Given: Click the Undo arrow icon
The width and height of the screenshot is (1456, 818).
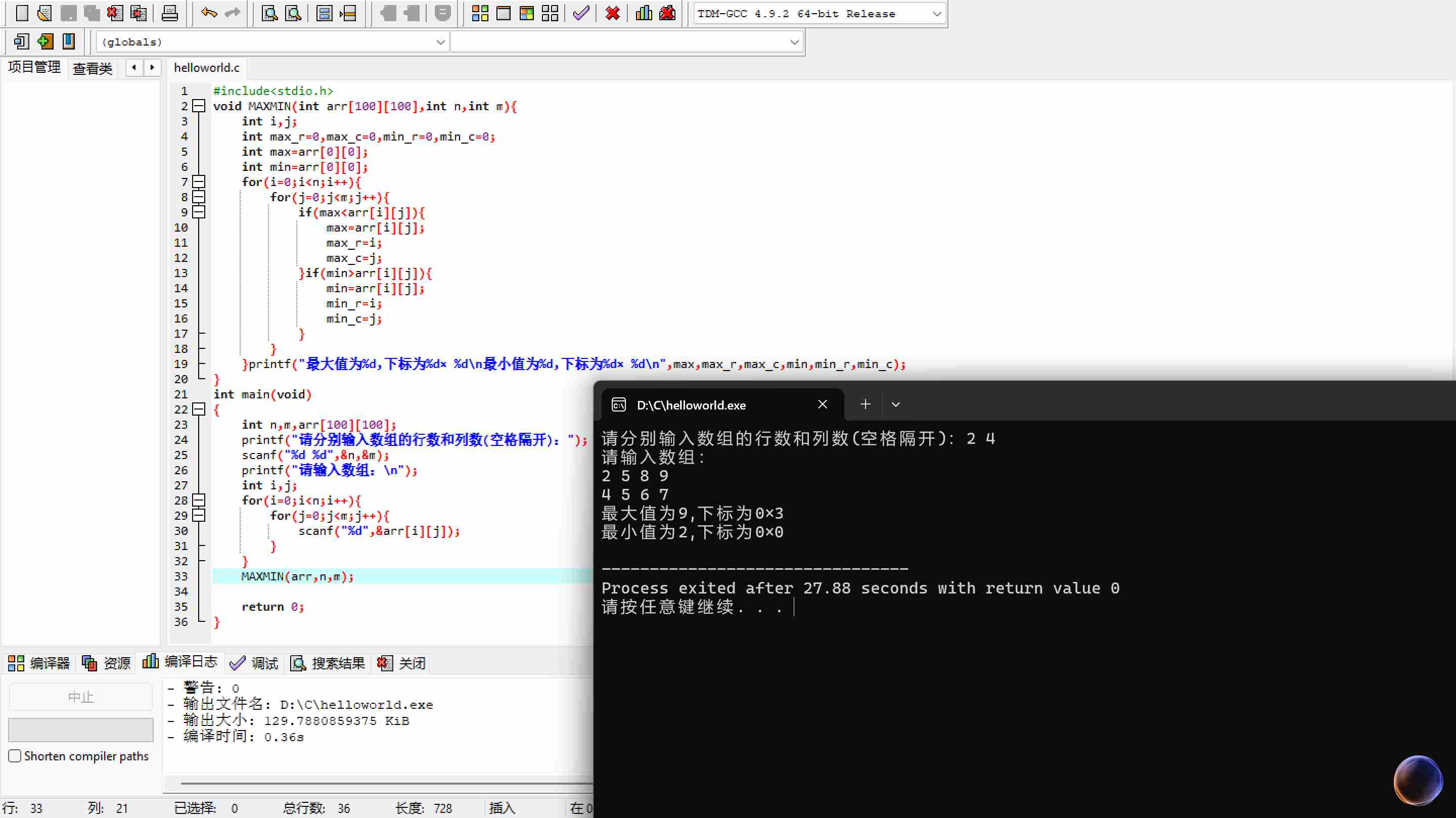Looking at the screenshot, I should (x=209, y=13).
